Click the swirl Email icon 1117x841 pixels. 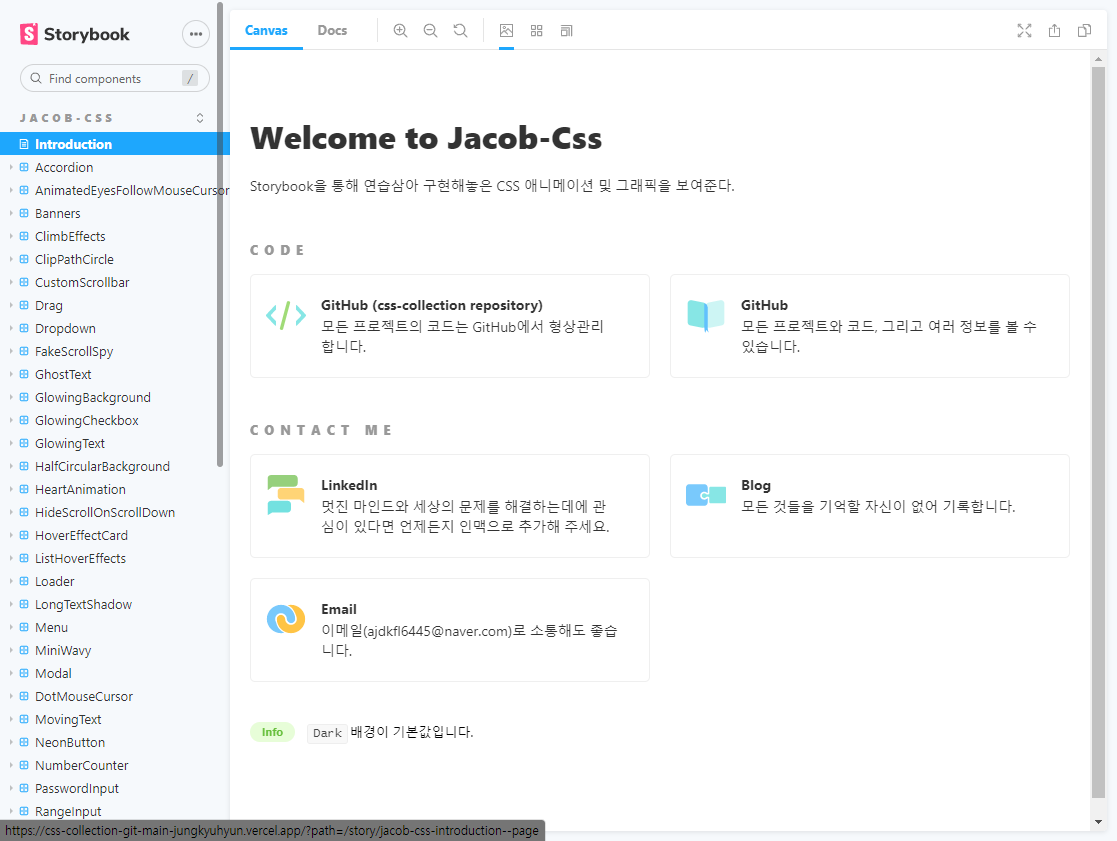(x=286, y=619)
